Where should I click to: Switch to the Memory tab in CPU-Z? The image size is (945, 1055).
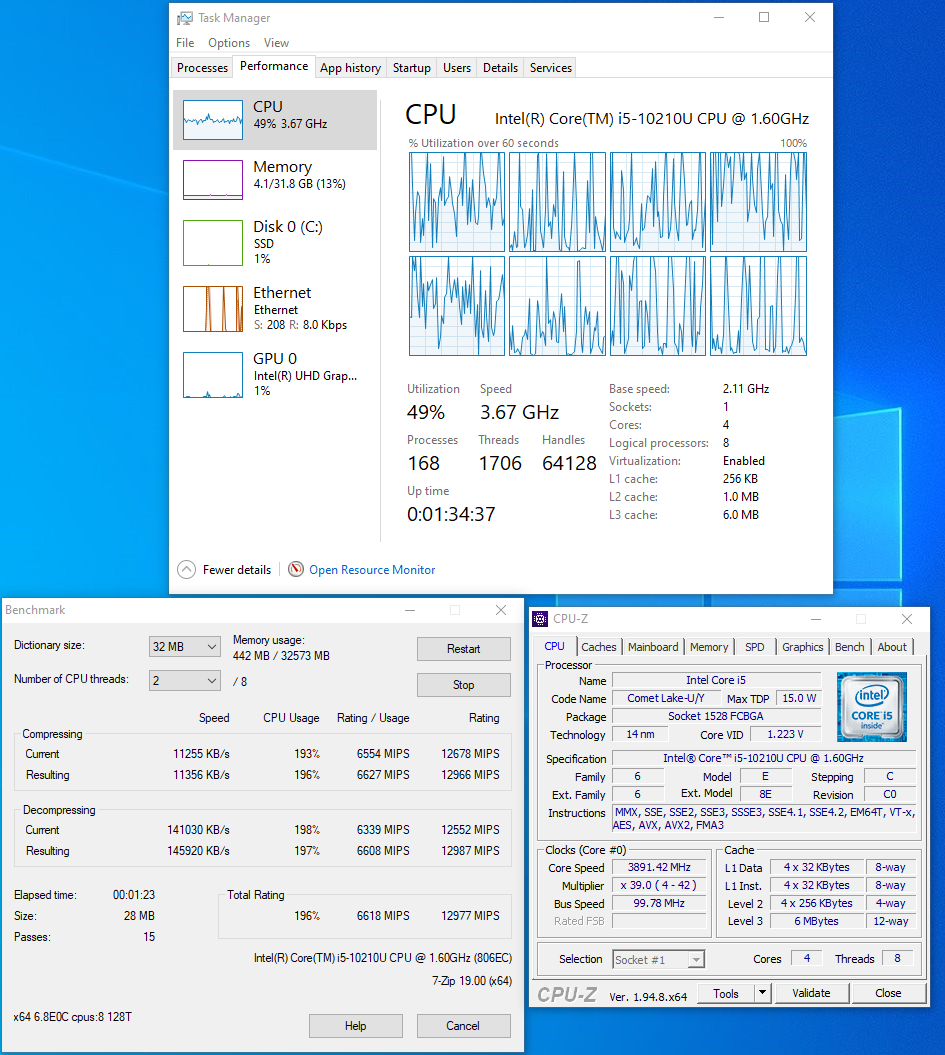pos(709,647)
